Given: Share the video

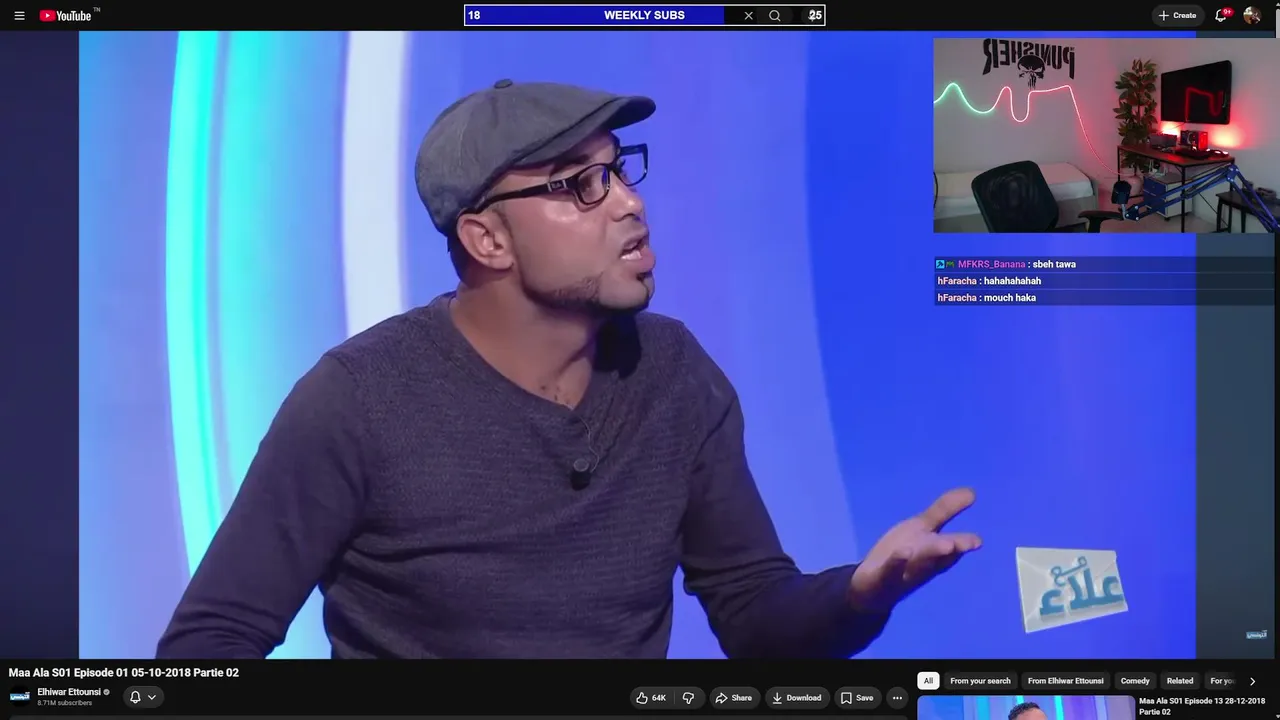Looking at the screenshot, I should coord(733,698).
